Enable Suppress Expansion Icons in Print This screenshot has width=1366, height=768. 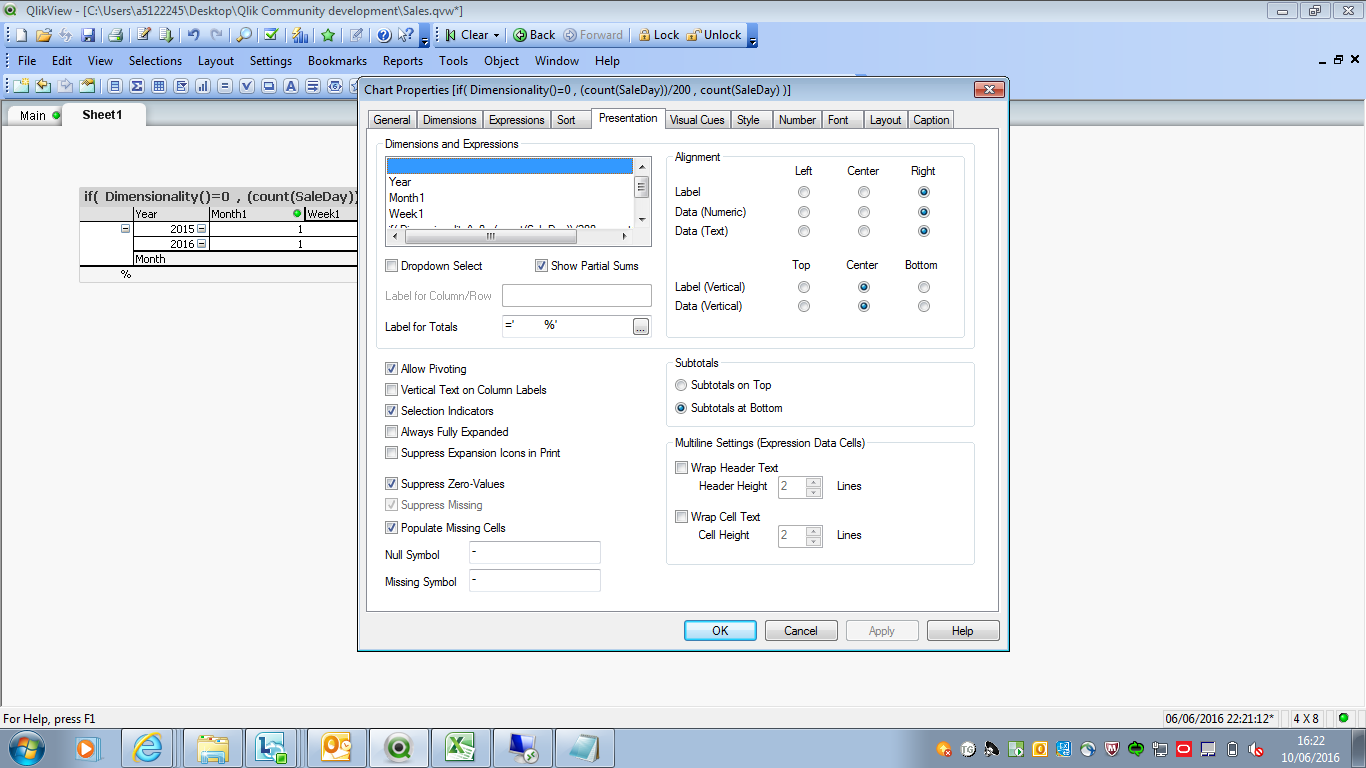tap(392, 453)
